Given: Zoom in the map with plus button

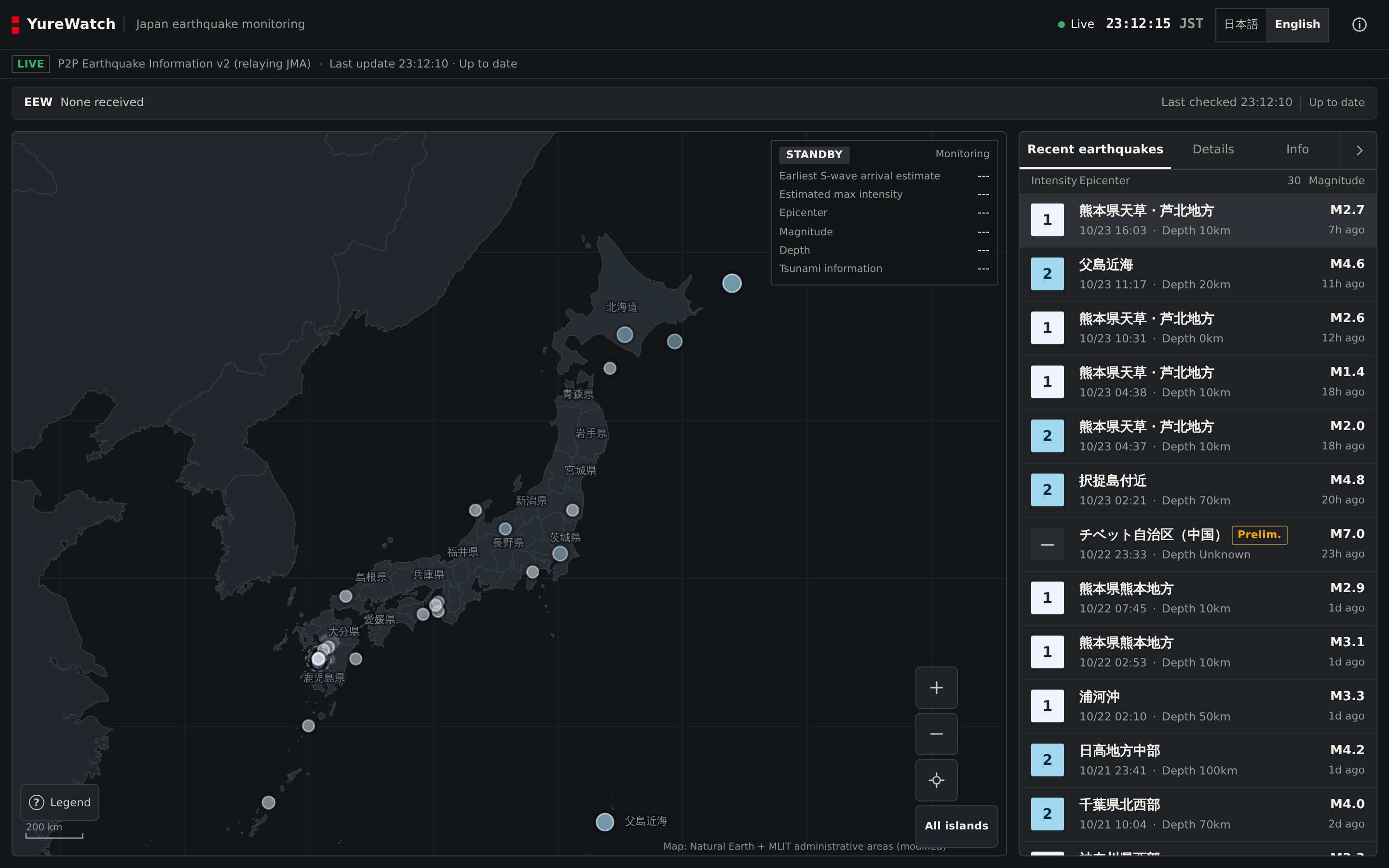Looking at the screenshot, I should [936, 687].
